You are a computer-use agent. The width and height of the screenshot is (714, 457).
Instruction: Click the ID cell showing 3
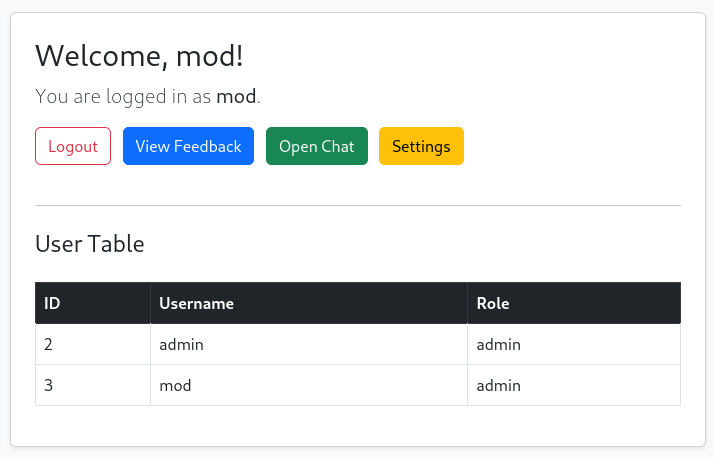pyautogui.click(x=93, y=385)
